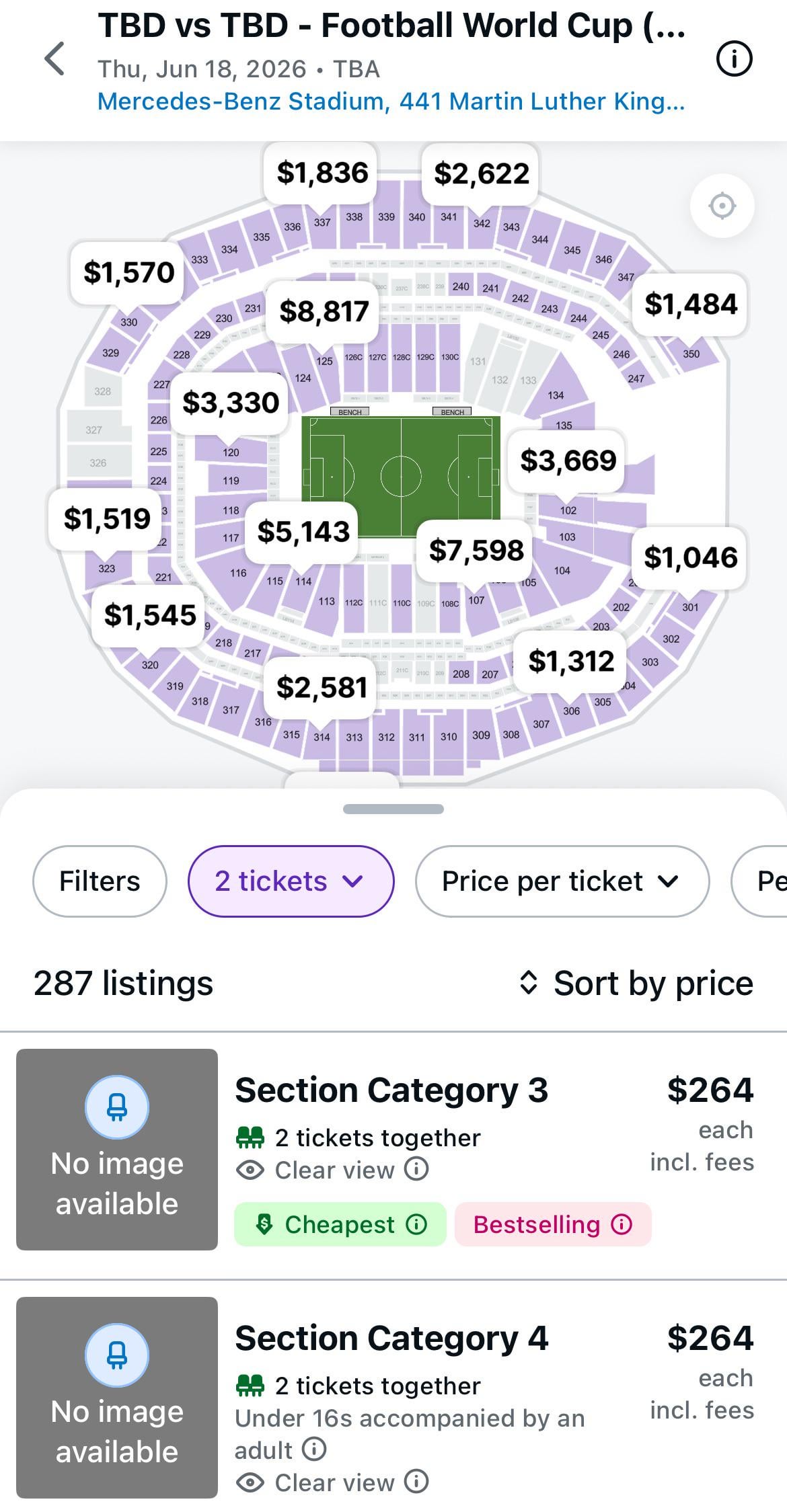787x1512 pixels.
Task: Tap info icon next to Under 16s note
Action: pyautogui.click(x=314, y=1448)
